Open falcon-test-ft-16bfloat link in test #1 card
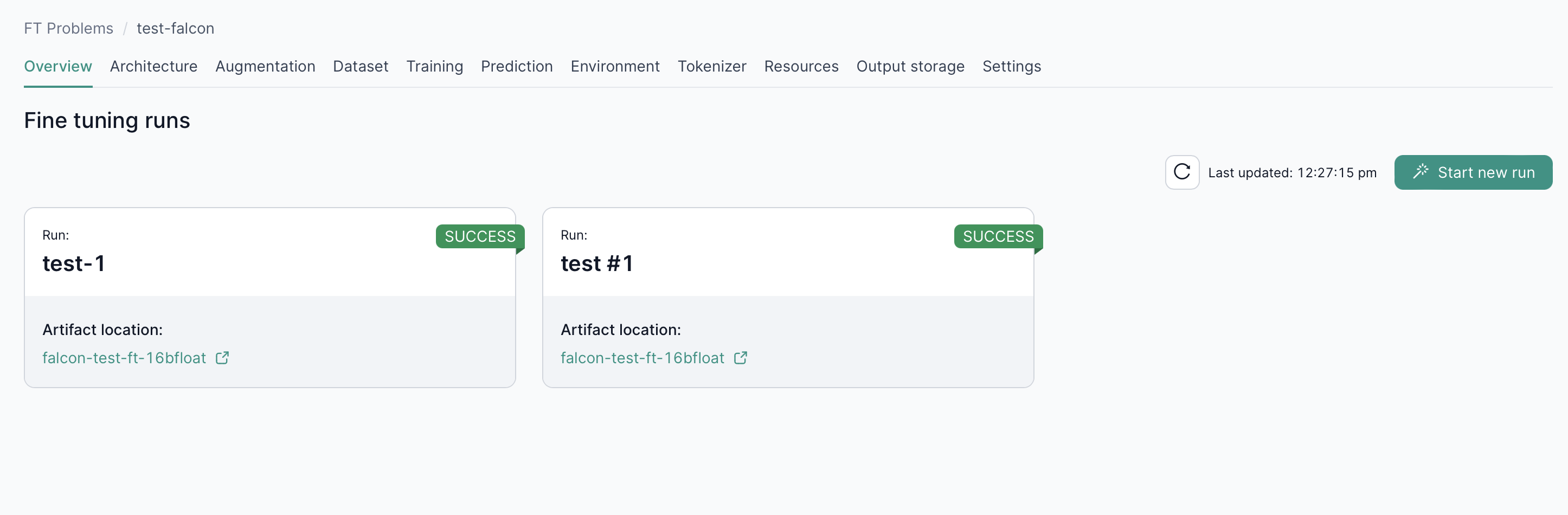 642,358
